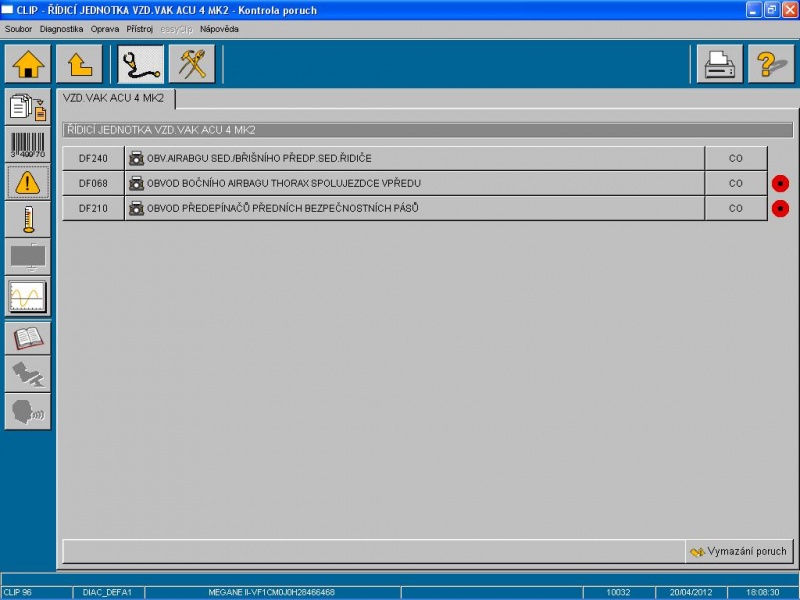Screen dimensions: 800x600
Task: Click the DF240 fault code button
Action: pyautogui.click(x=93, y=158)
